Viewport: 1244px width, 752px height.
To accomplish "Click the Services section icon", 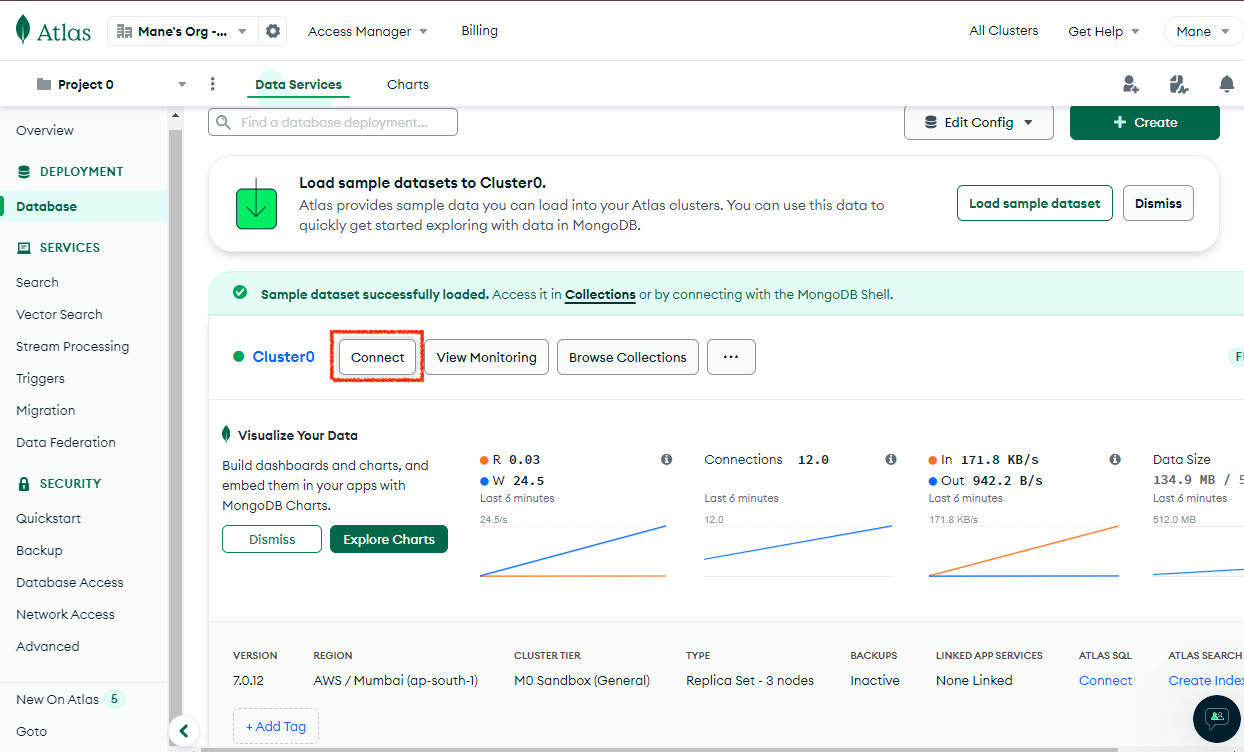I will (24, 248).
